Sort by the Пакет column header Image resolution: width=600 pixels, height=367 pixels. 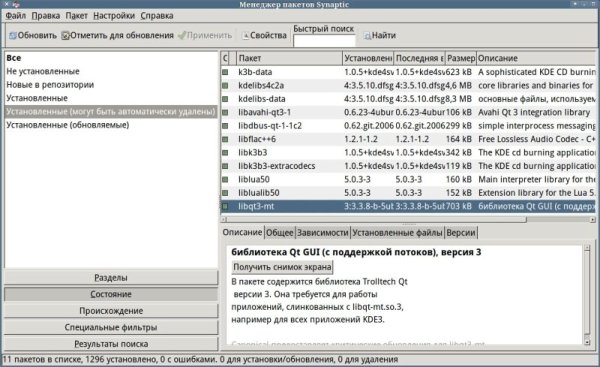(289, 58)
